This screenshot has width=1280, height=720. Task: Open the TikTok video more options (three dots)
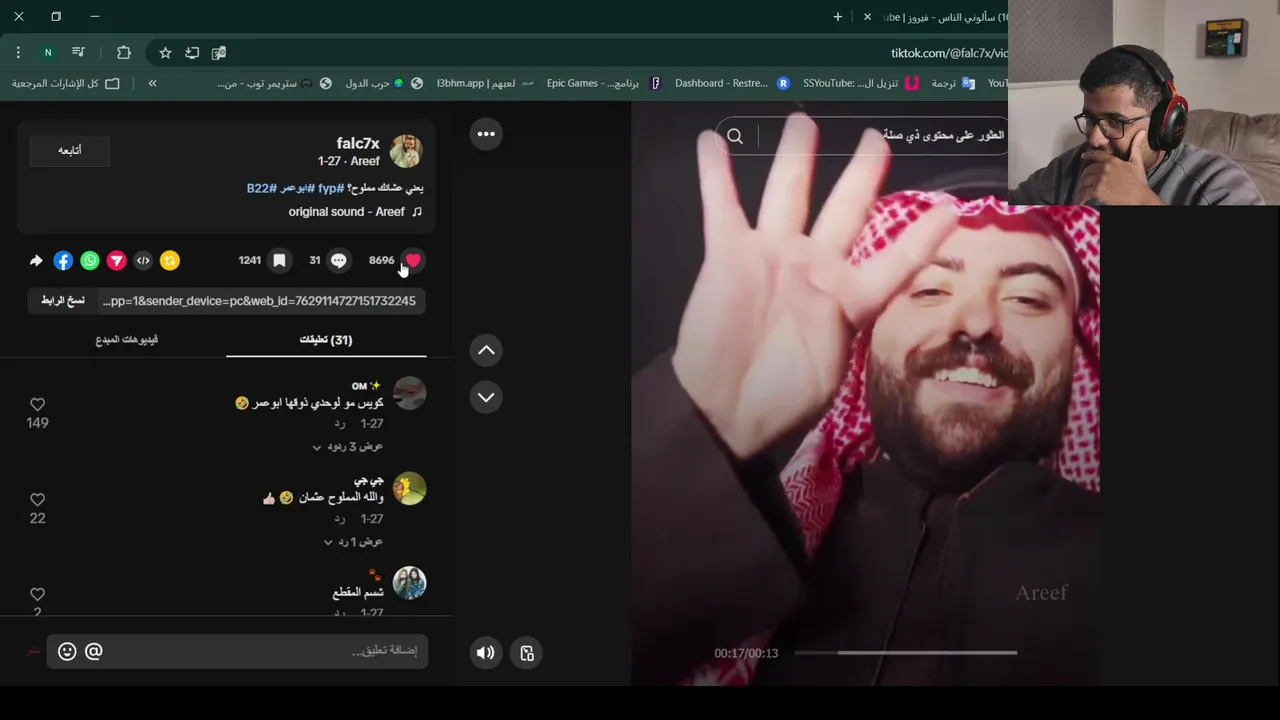coord(486,134)
